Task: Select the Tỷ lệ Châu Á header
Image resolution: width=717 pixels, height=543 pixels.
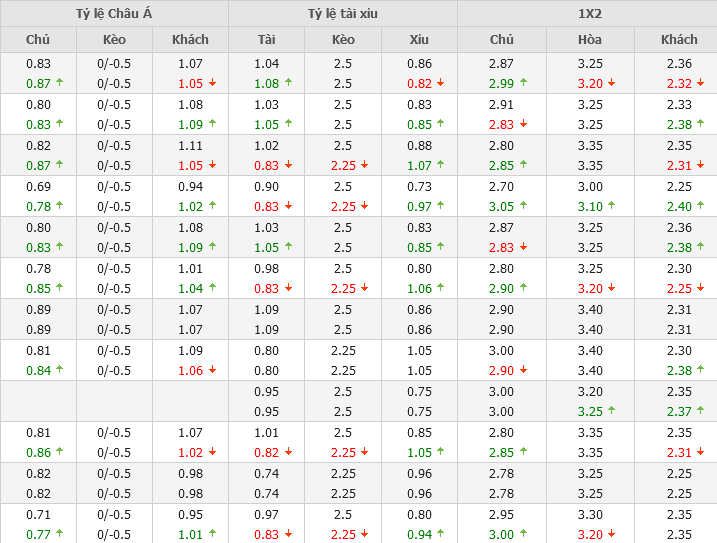Action: point(114,13)
